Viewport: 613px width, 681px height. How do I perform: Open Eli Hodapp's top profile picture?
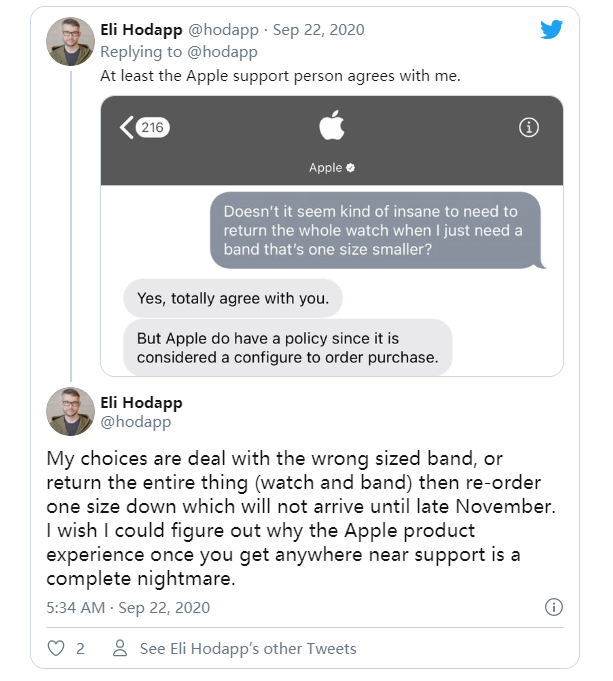click(71, 42)
